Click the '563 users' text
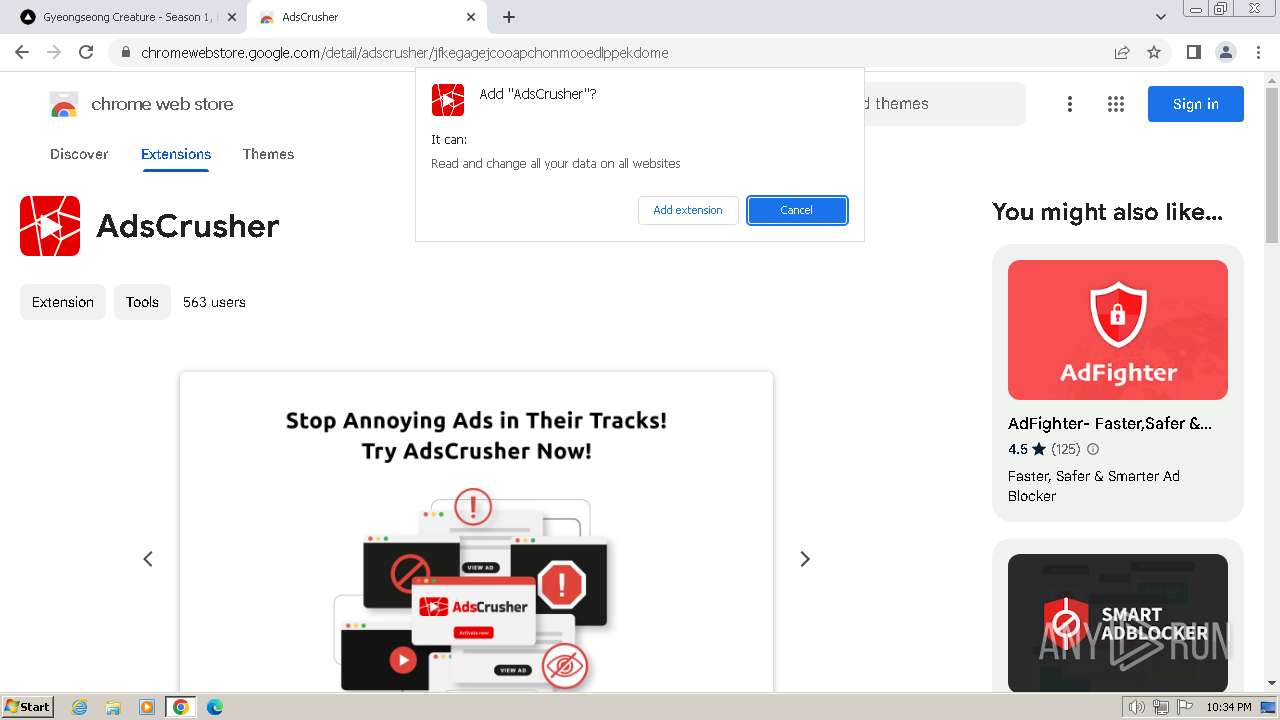1280x720 pixels. (x=214, y=302)
